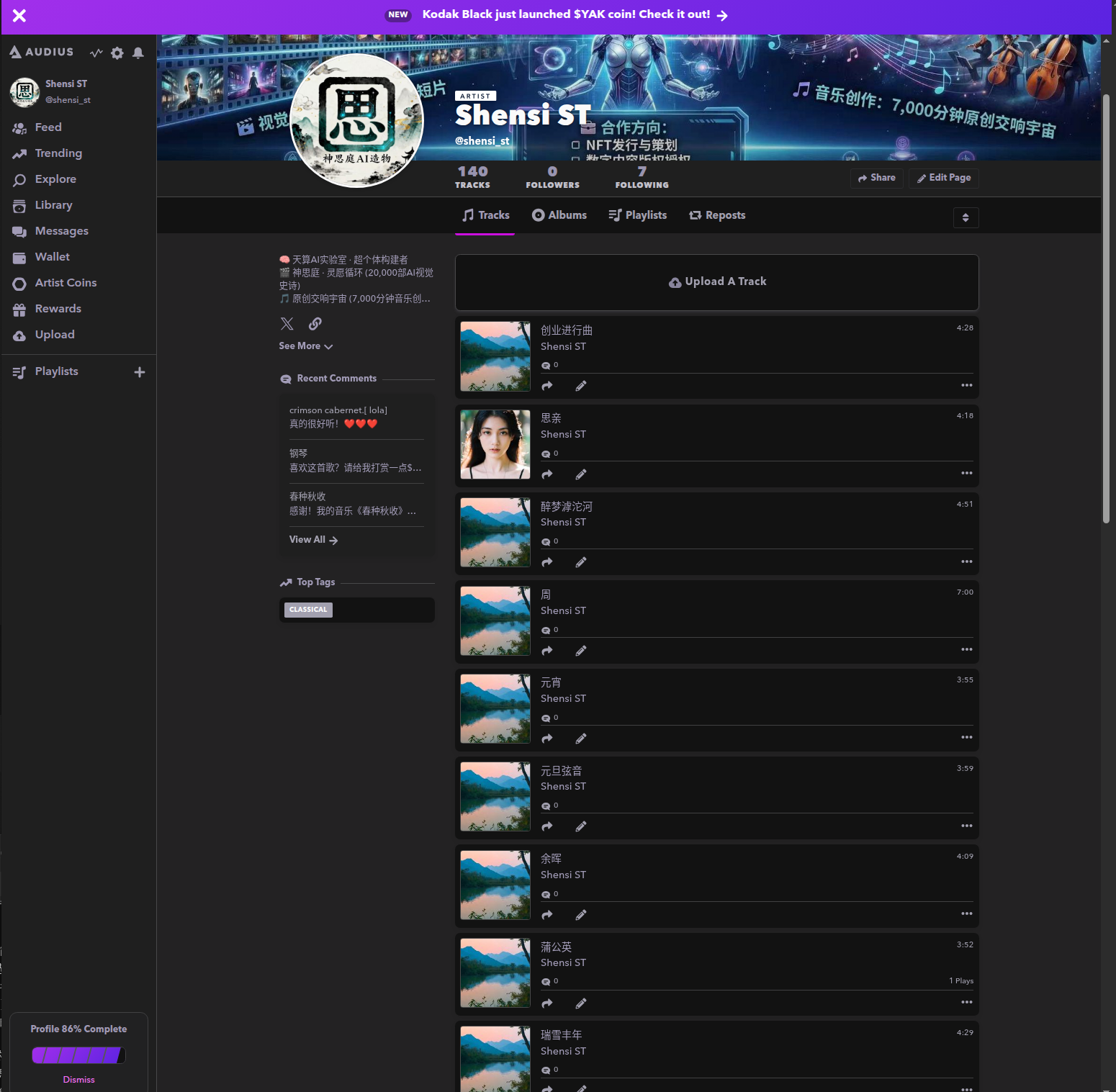Click the Edit Page button
Viewport: 1116px width, 1092px height.
(943, 178)
